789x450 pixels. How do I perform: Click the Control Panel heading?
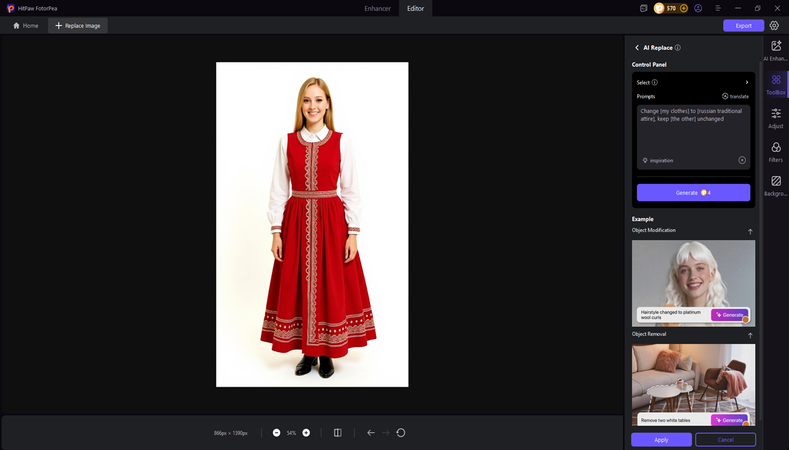tap(649, 64)
